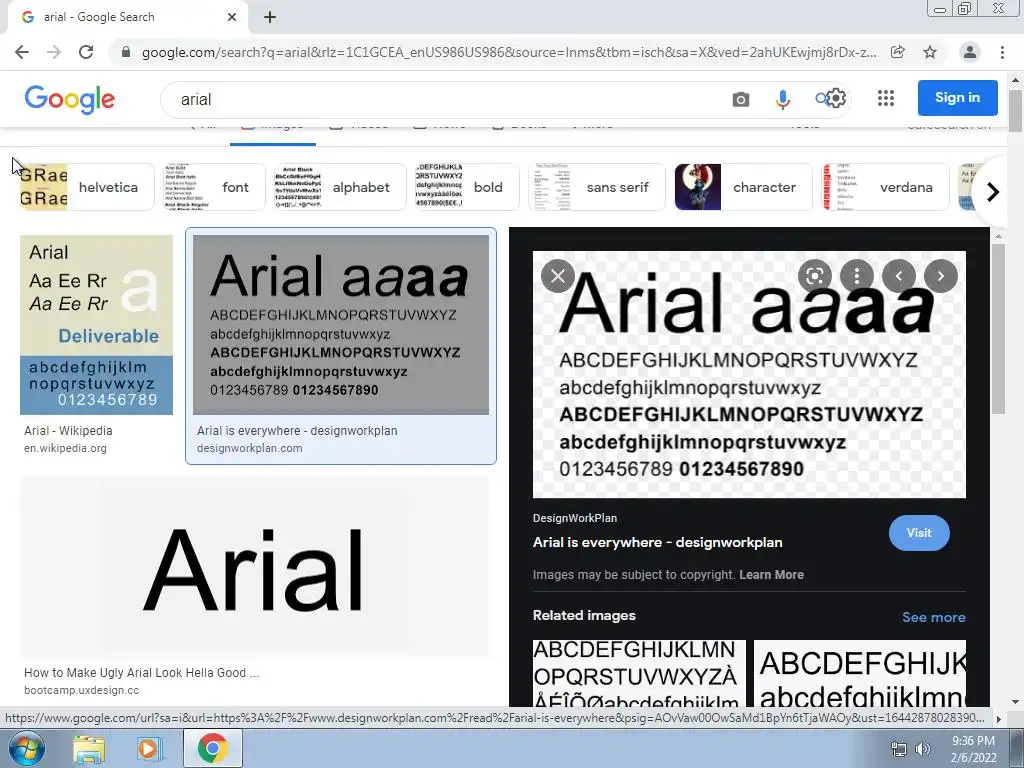
Task: Open the designworkplan Arial aaaa thumbnail
Action: point(341,325)
